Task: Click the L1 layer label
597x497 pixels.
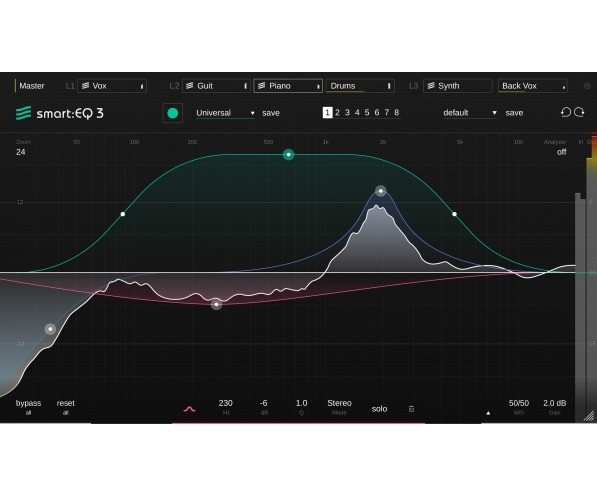Action: coord(70,86)
